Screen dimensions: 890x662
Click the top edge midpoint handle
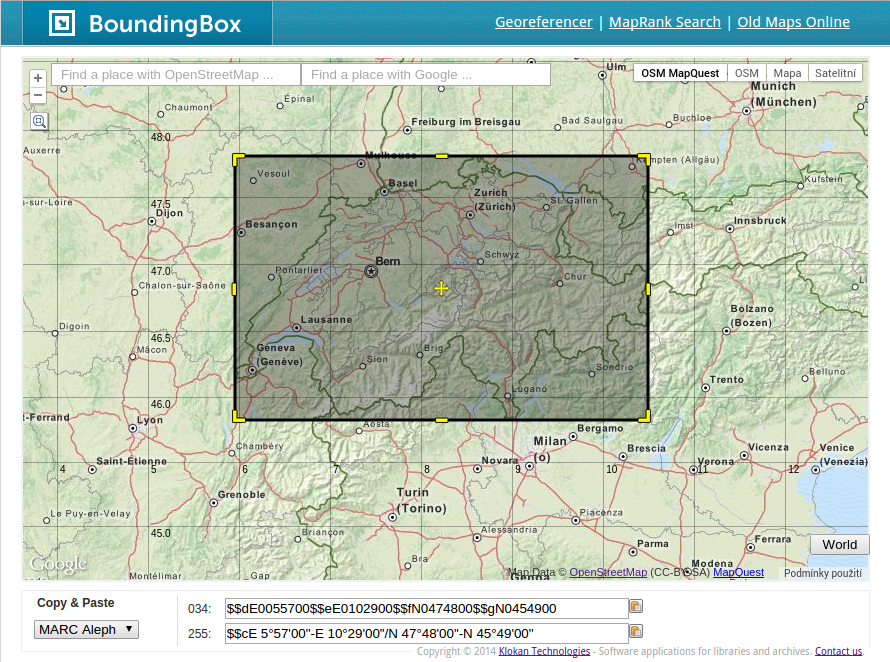coord(441,156)
